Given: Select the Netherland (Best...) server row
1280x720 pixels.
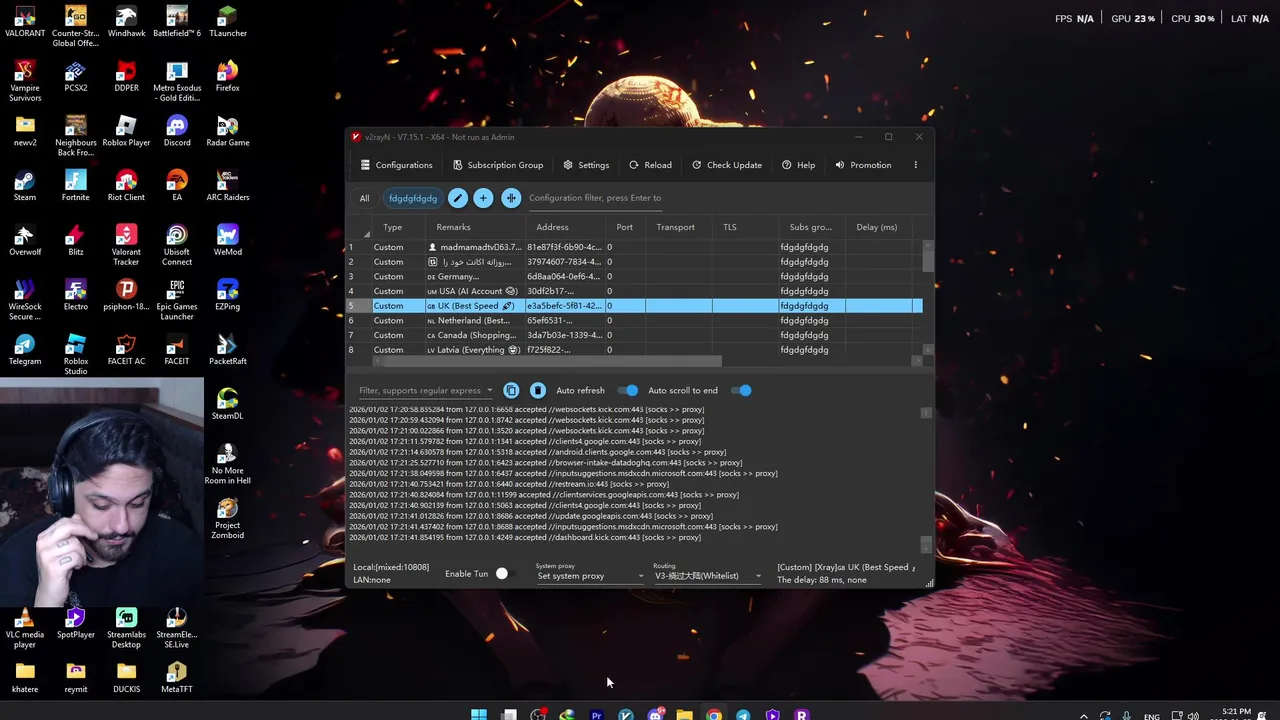Looking at the screenshot, I should (x=634, y=320).
